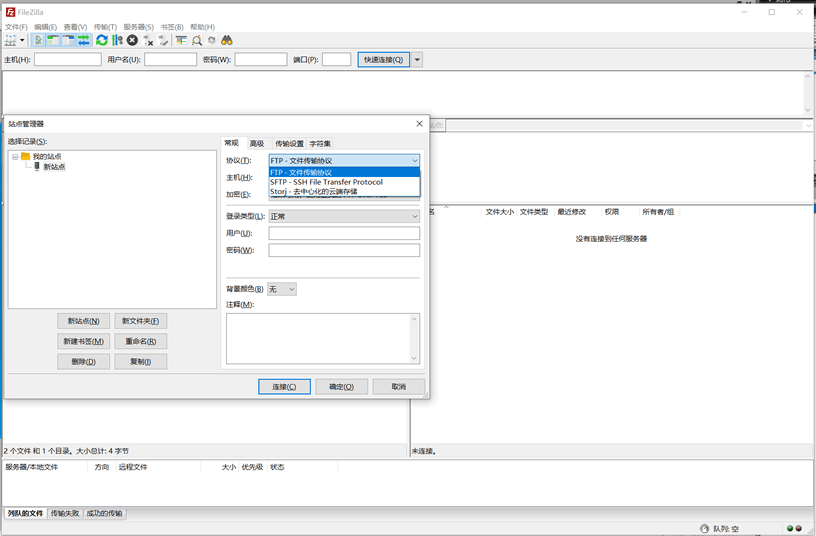Open quick connect history dropdown arrow
The width and height of the screenshot is (816, 536).
pyautogui.click(x=417, y=60)
